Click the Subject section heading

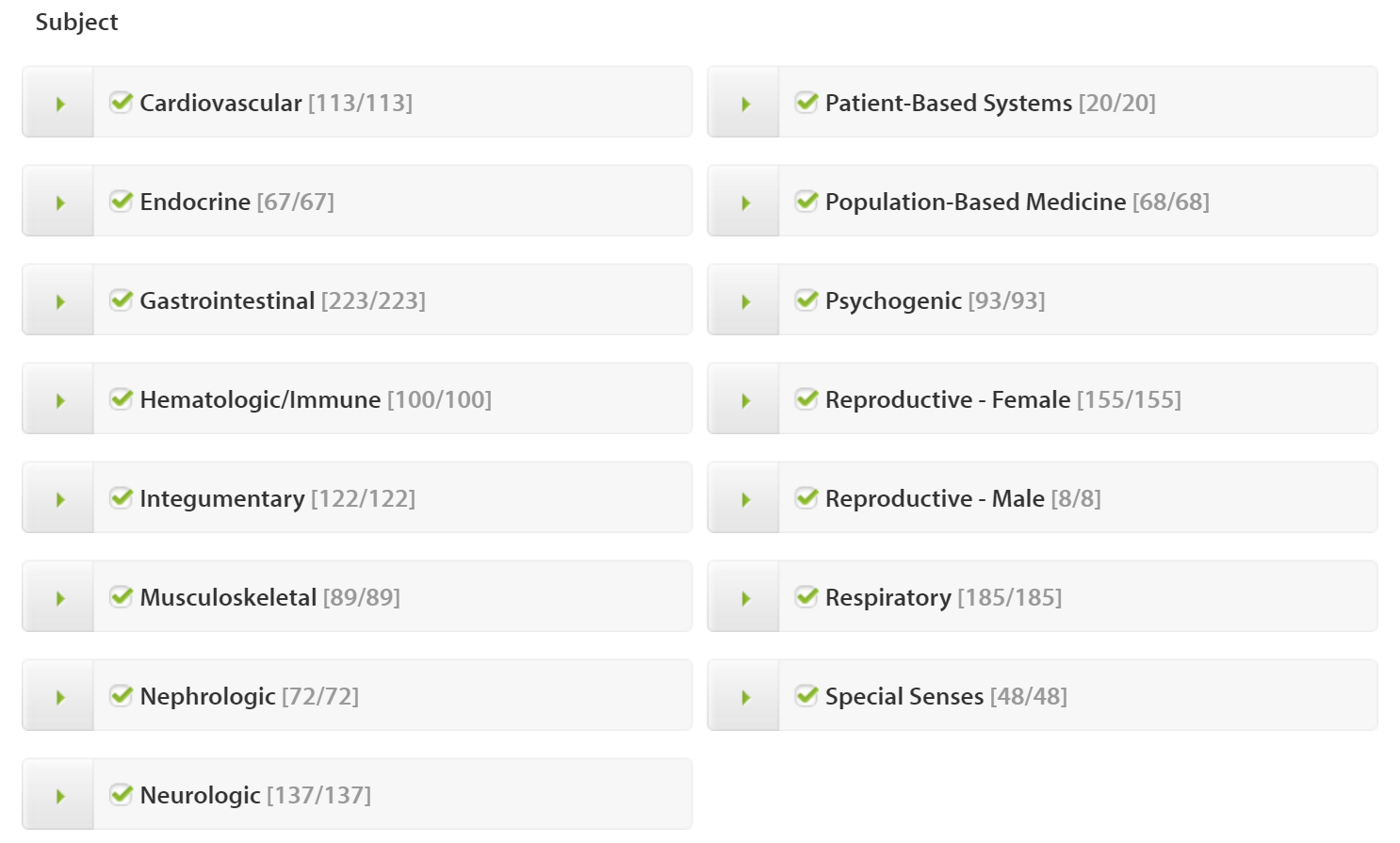[x=75, y=21]
